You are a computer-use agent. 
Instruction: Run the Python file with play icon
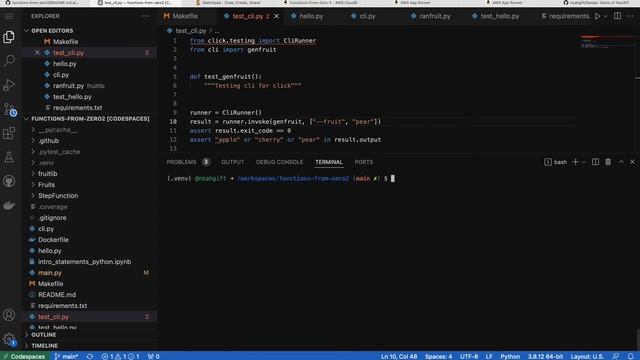point(597,16)
